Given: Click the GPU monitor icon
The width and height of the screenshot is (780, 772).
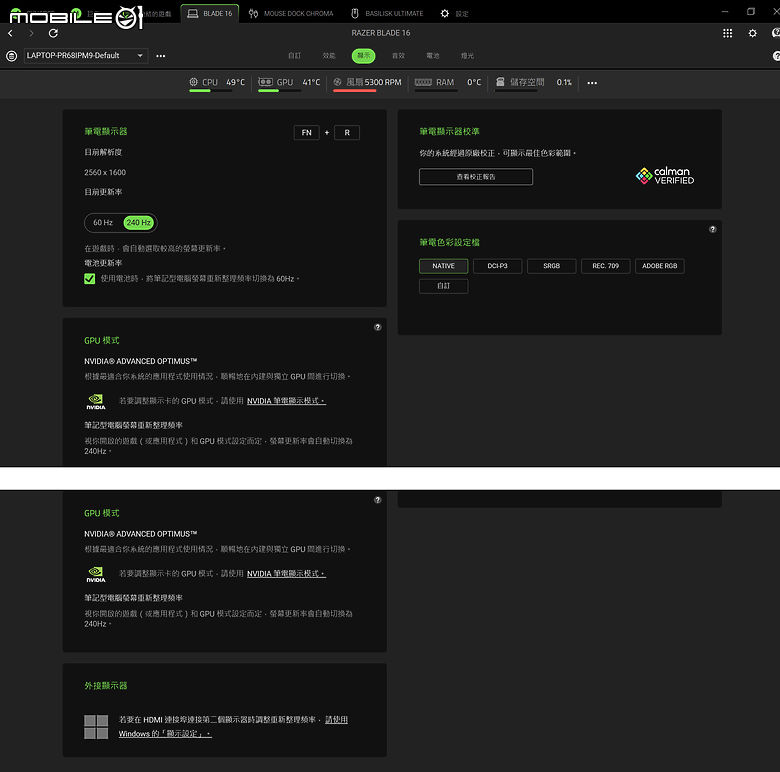Looking at the screenshot, I should pyautogui.click(x=266, y=82).
